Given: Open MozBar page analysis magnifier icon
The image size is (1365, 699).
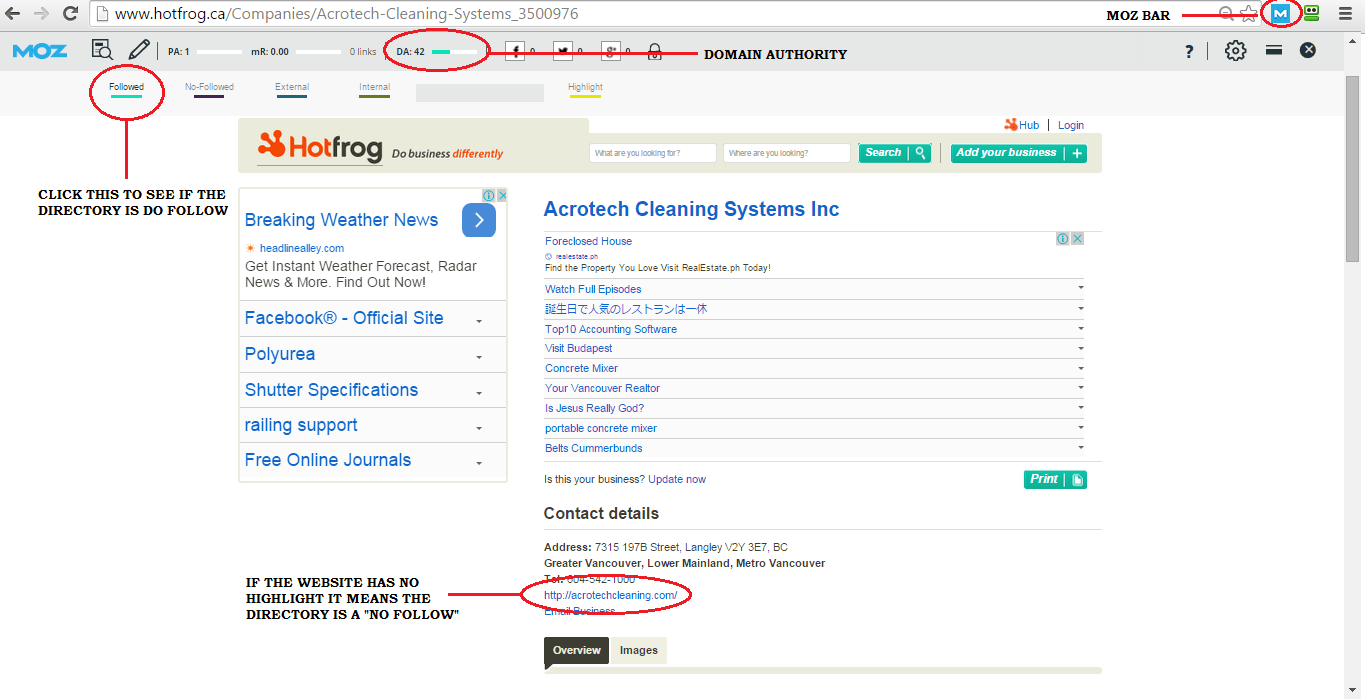Looking at the screenshot, I should coord(102,50).
